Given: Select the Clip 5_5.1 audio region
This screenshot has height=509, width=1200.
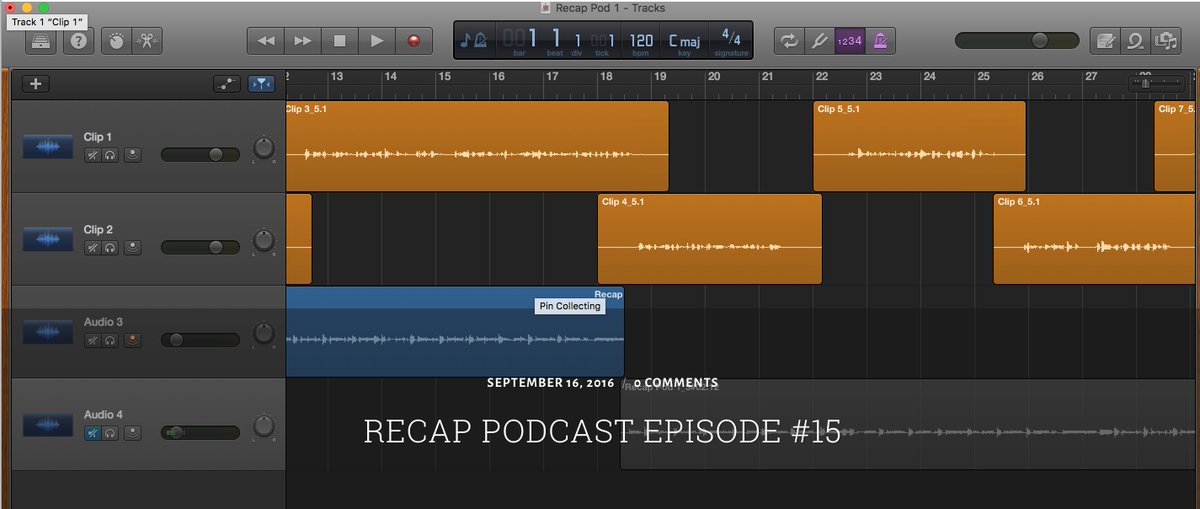Looking at the screenshot, I should click(919, 146).
